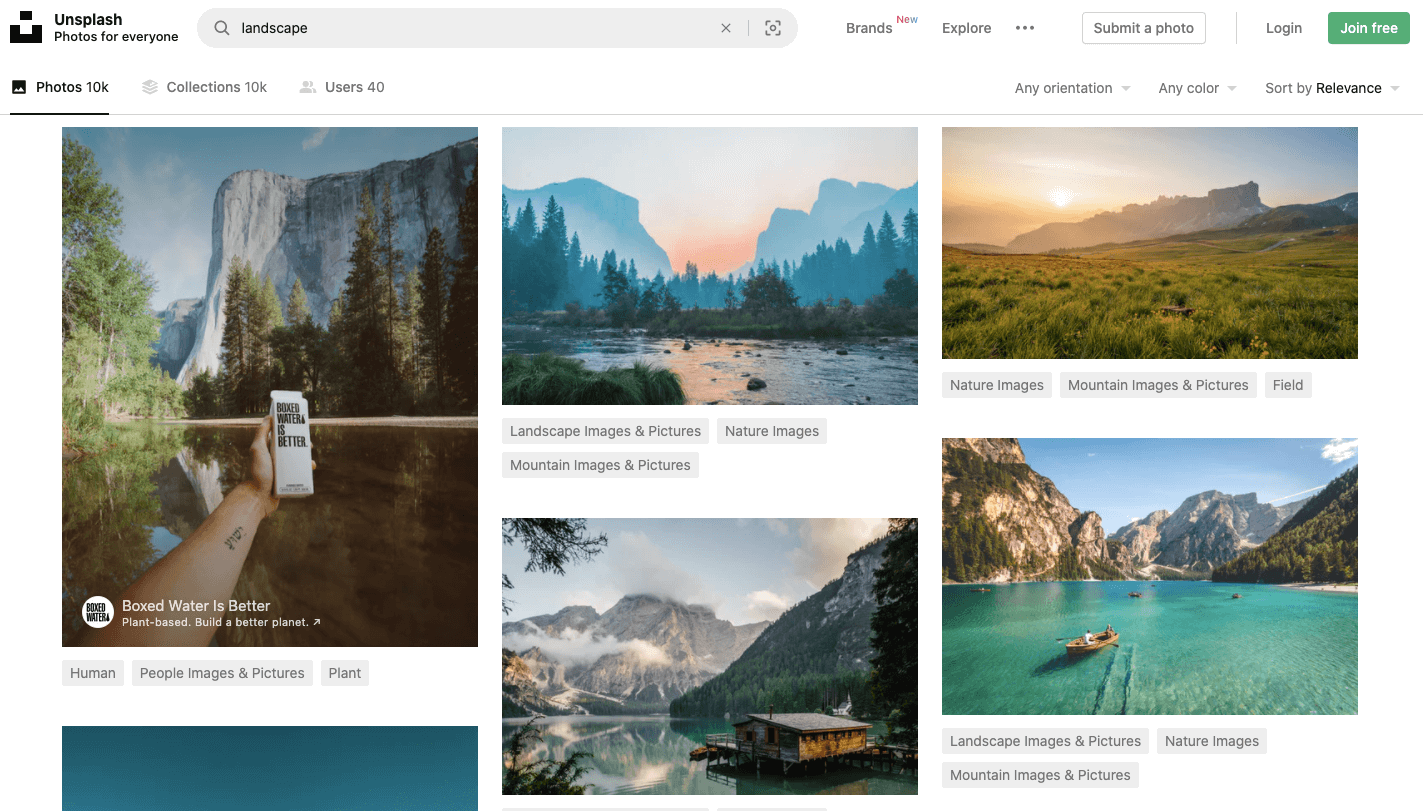The height and width of the screenshot is (811, 1423).
Task: Open the lakeside wooden boathouse photo
Action: 710,656
